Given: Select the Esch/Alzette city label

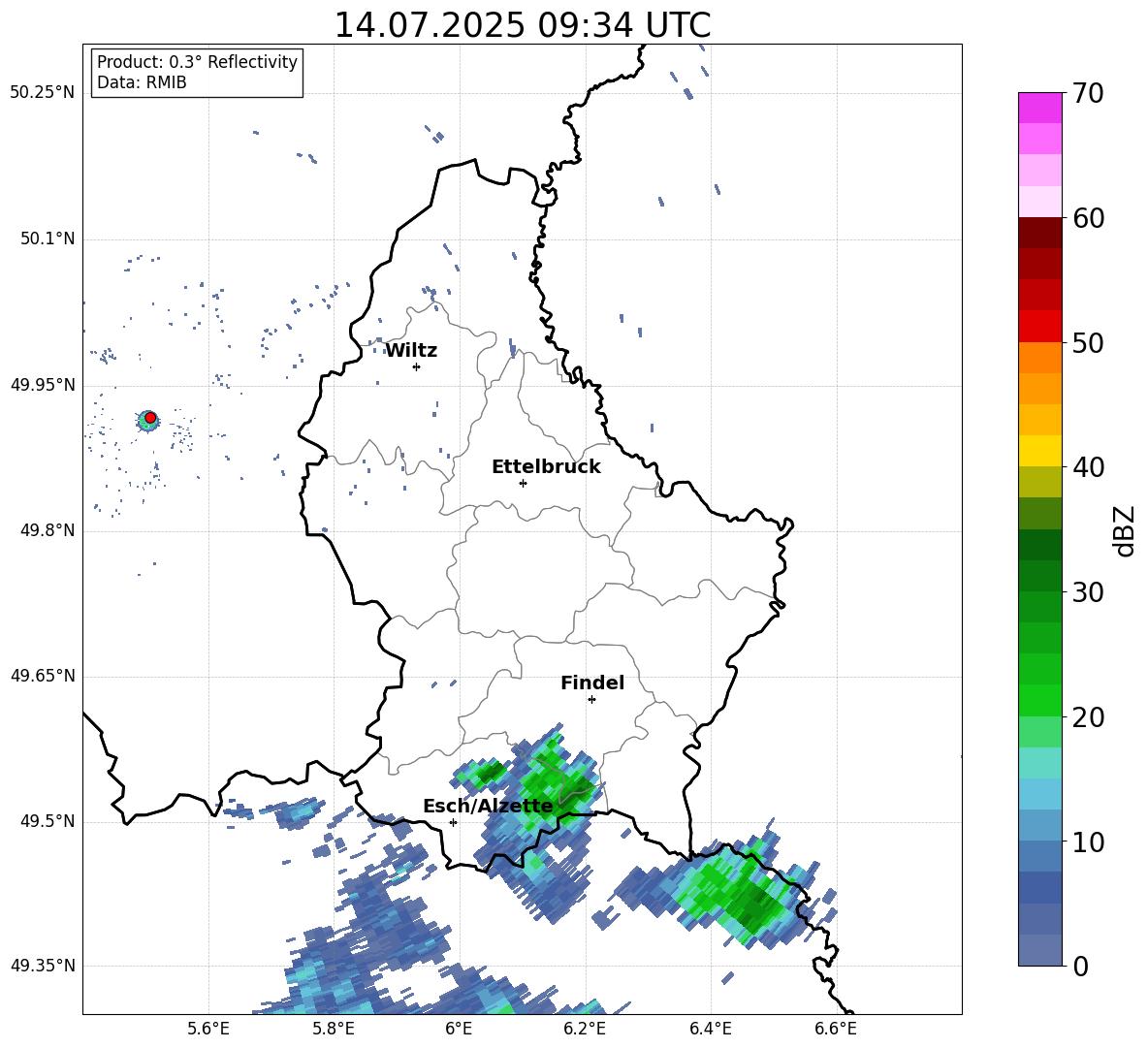Looking at the screenshot, I should pyautogui.click(x=488, y=807).
